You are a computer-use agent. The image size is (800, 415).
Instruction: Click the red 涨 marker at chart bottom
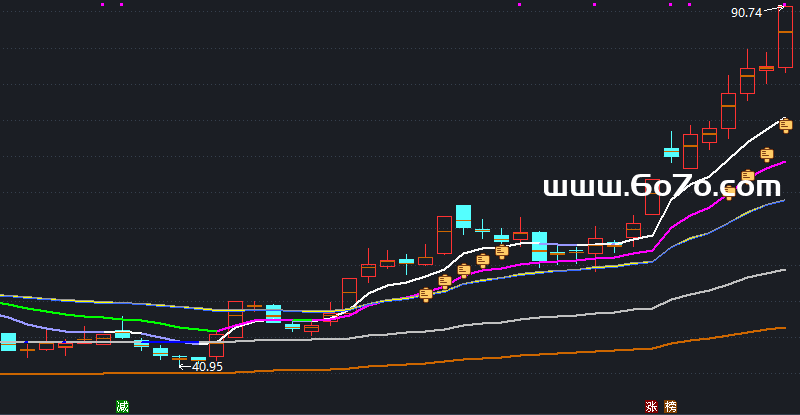coord(652,406)
